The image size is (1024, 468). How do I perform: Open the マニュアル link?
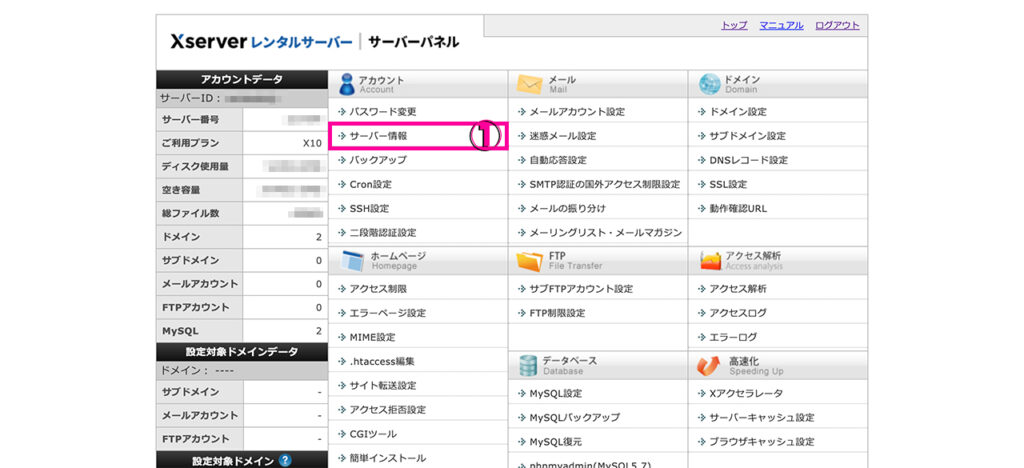coord(781,25)
